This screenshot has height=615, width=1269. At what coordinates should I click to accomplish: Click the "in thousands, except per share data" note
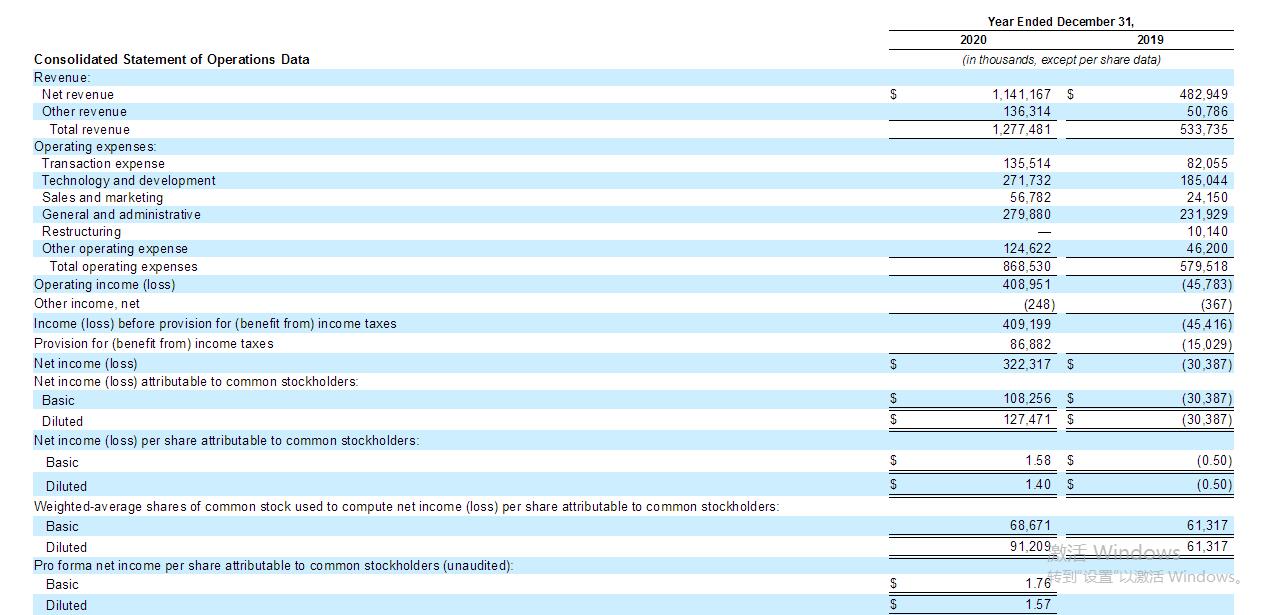[1061, 60]
